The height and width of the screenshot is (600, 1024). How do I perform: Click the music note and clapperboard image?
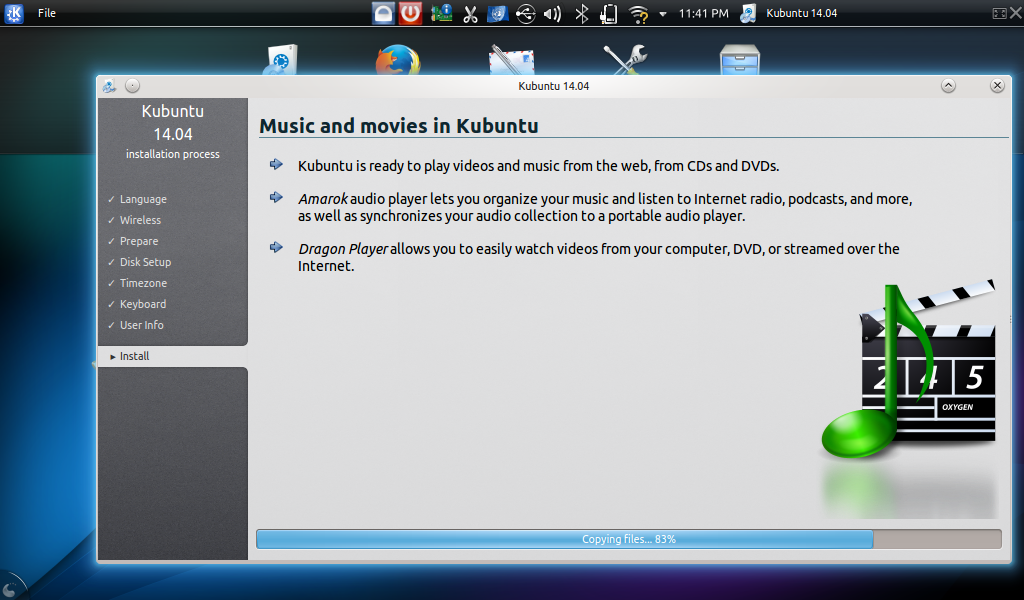(908, 371)
